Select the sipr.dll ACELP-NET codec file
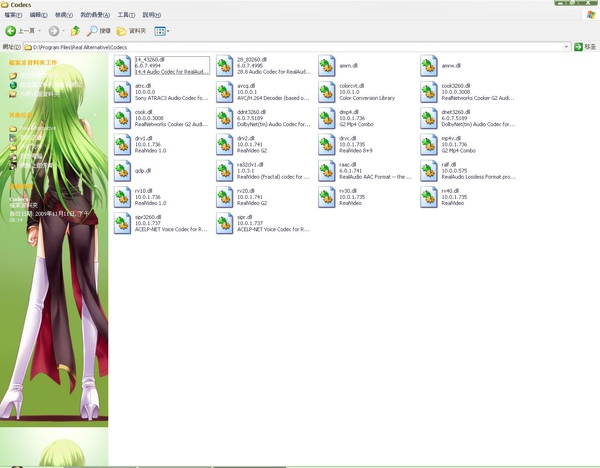Screen dimensions: 600x468 click(226, 222)
